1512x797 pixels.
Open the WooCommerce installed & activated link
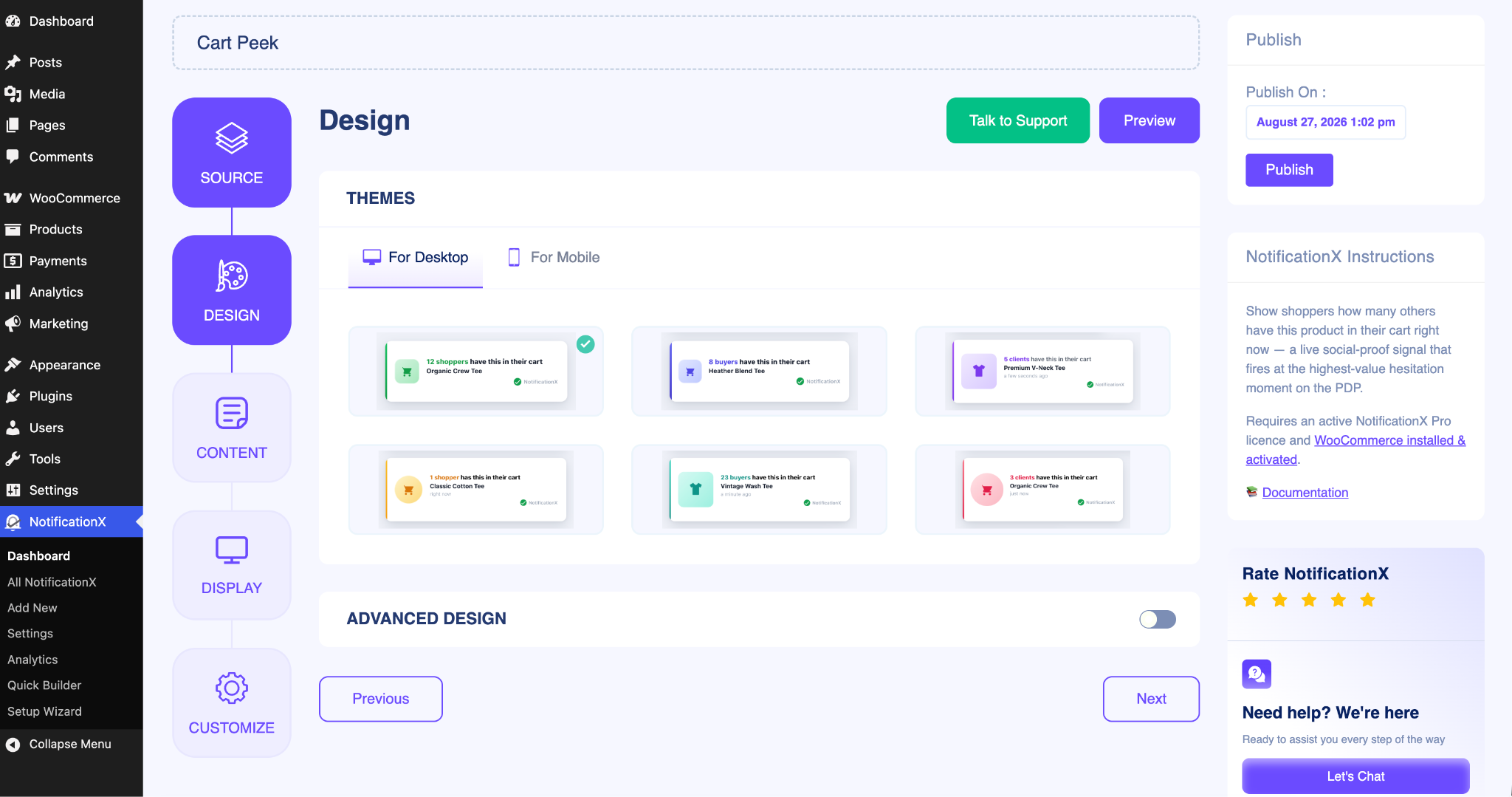tap(1355, 450)
